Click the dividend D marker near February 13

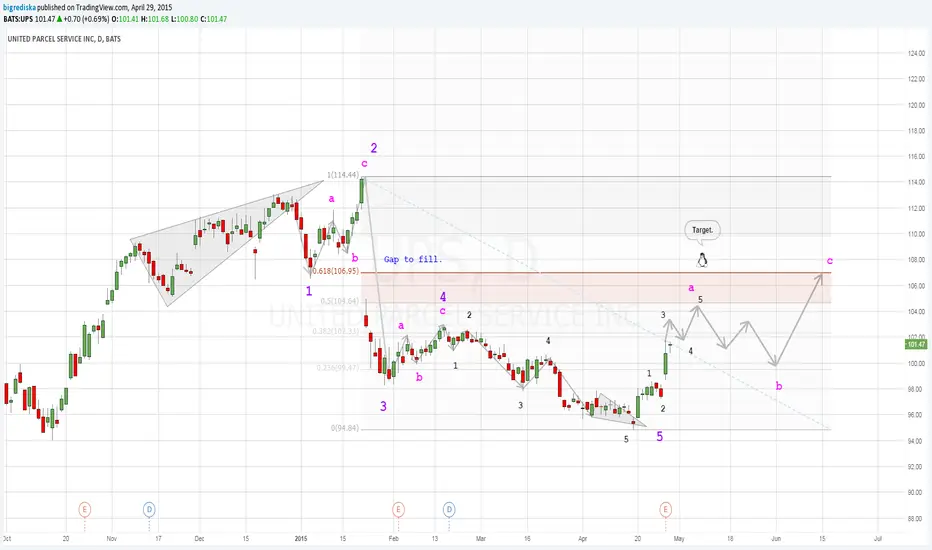[x=449, y=510]
